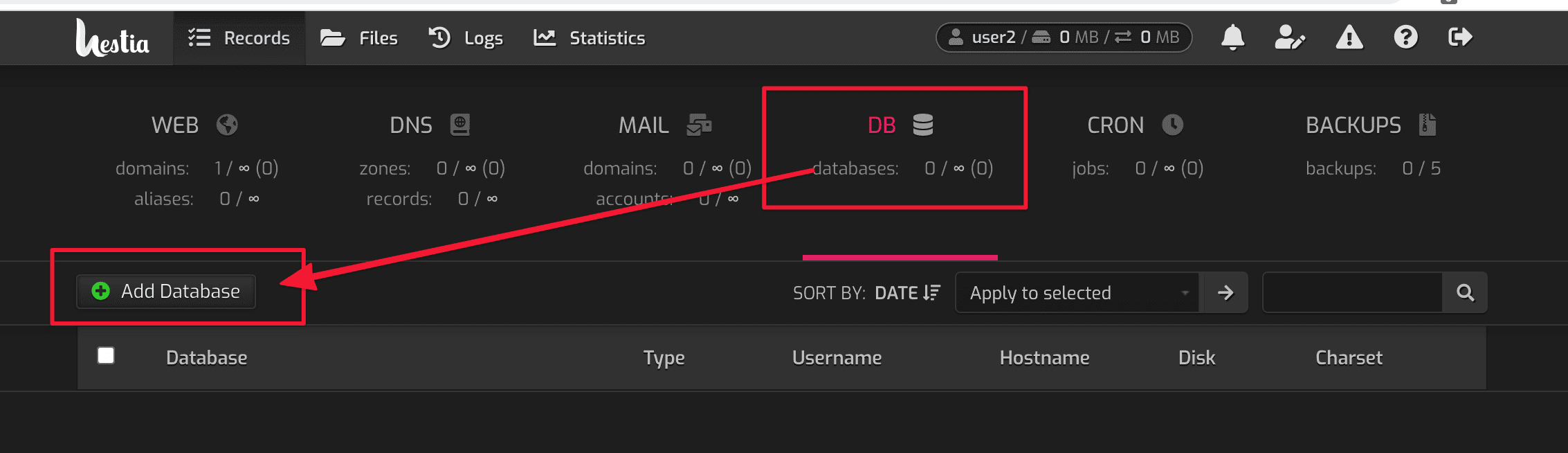
Task: Select the DB database stack icon
Action: (x=923, y=125)
